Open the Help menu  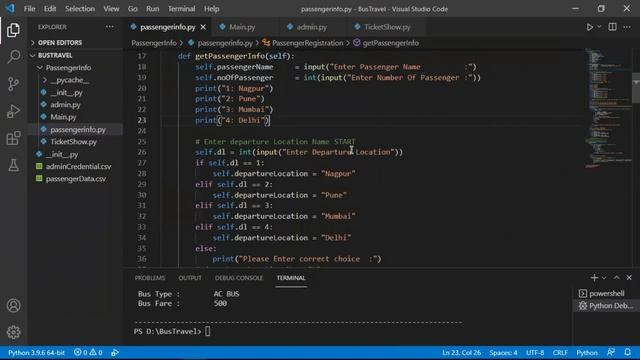[211, 9]
